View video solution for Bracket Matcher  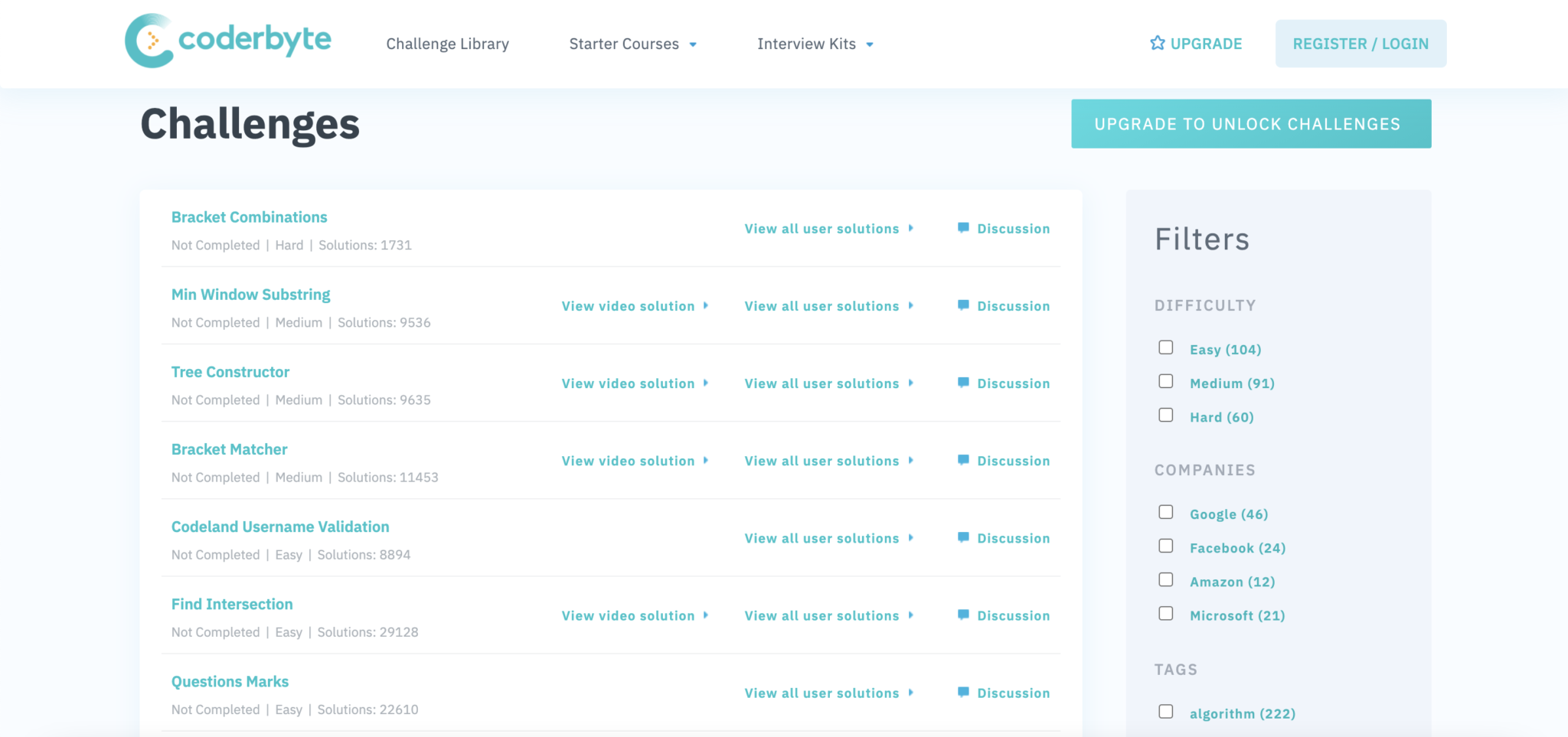click(628, 460)
